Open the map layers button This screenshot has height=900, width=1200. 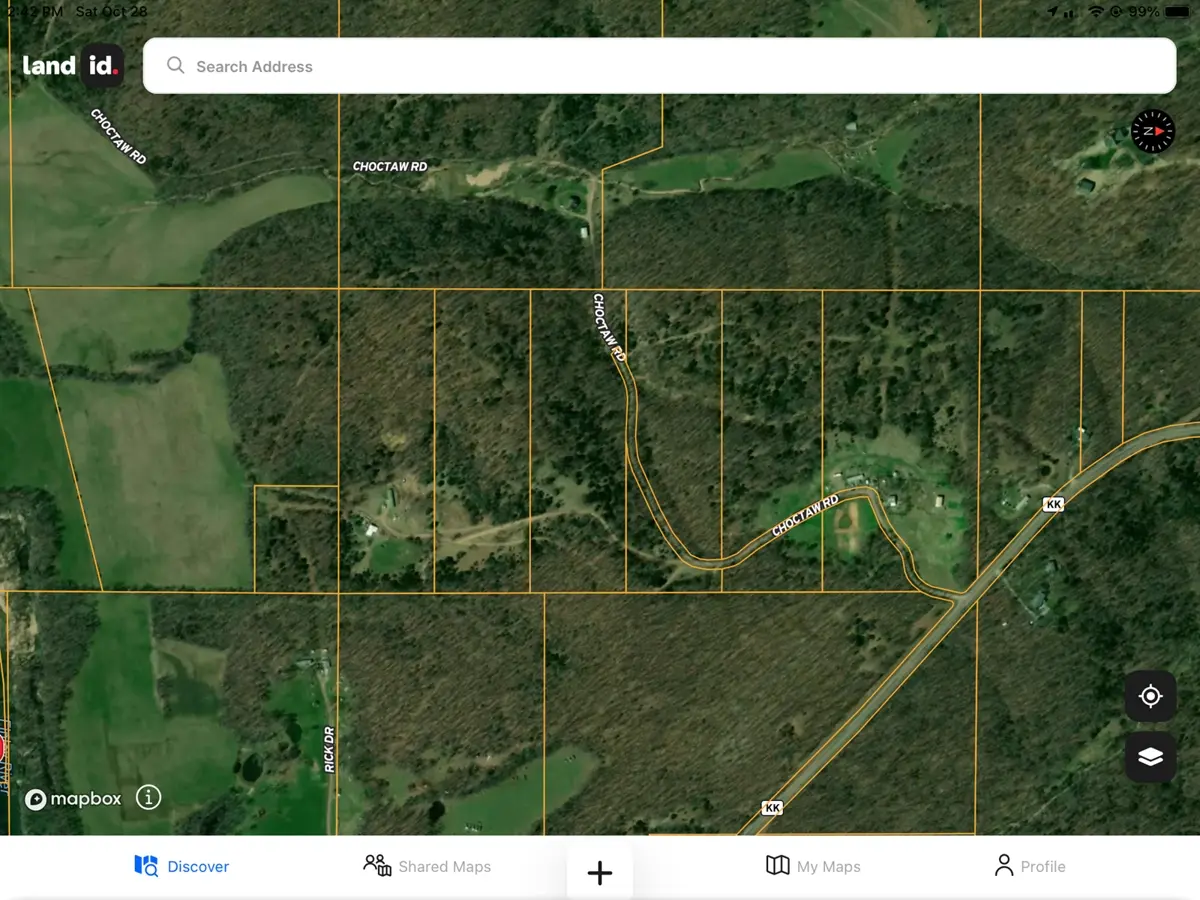point(1150,757)
